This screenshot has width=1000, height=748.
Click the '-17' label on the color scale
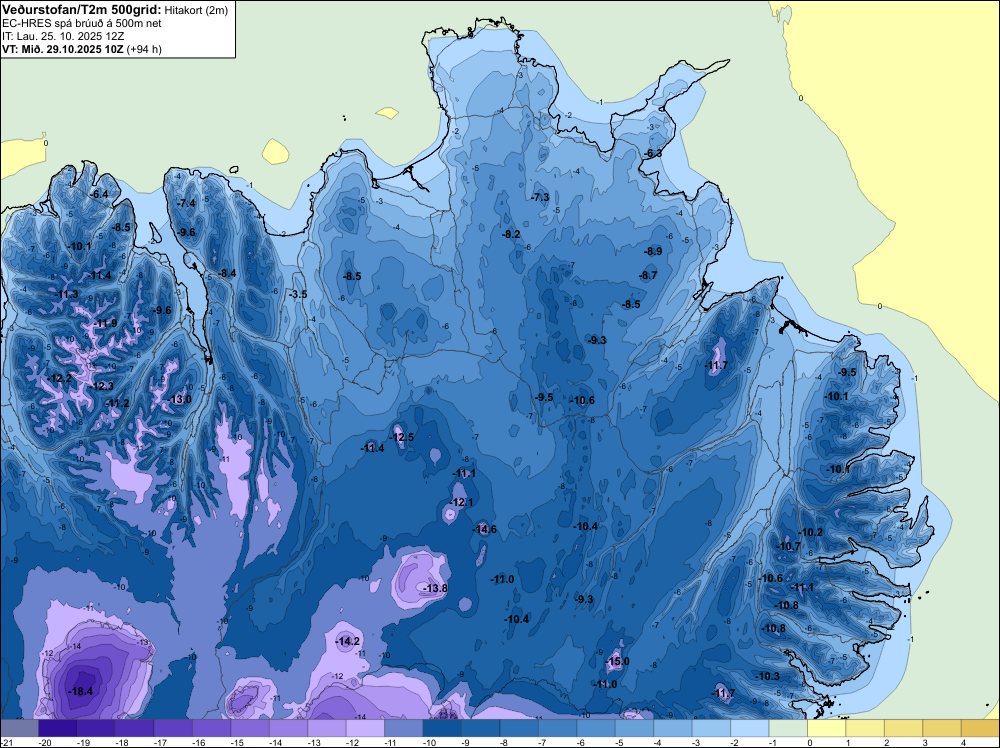(159, 743)
